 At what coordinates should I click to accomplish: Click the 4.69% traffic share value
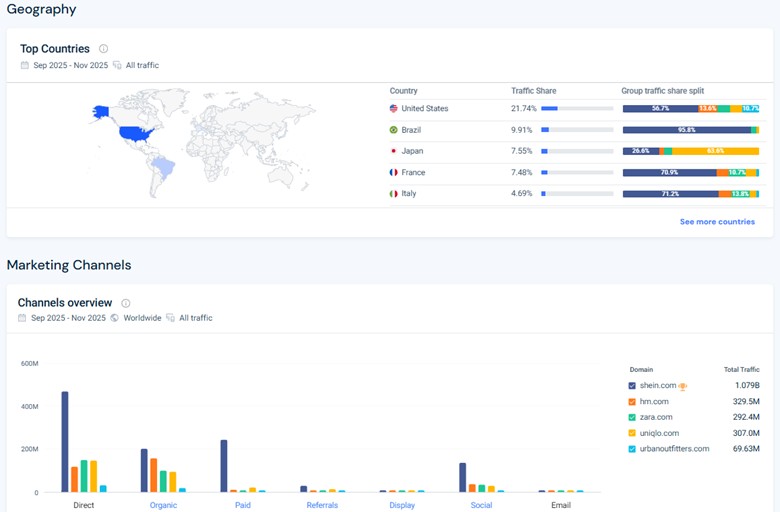(521, 194)
